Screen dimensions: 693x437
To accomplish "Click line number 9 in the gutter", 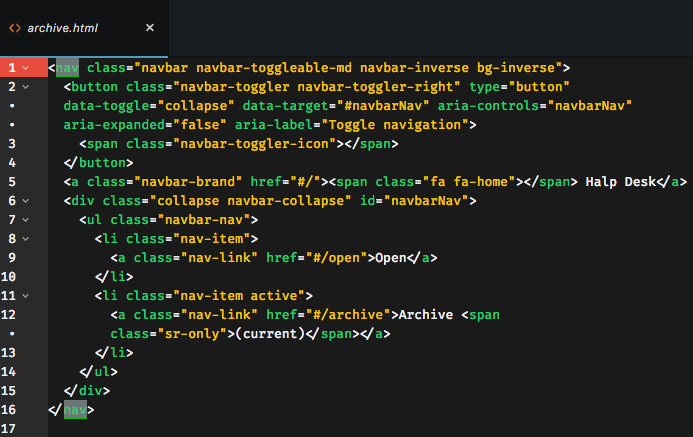I will point(12,258).
